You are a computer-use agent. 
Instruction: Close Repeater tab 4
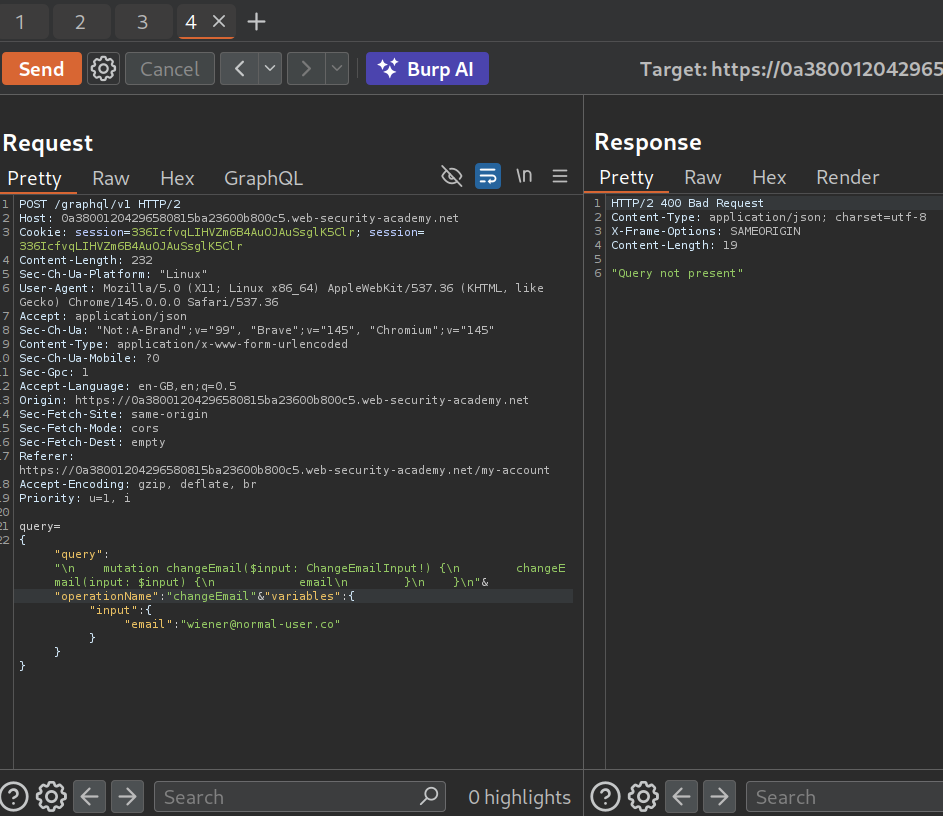219,21
